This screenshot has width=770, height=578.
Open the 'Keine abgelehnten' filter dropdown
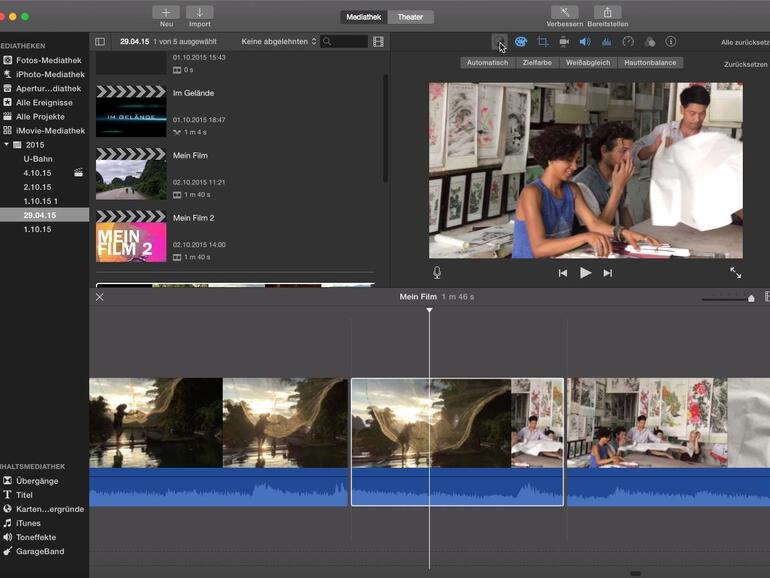(x=279, y=42)
